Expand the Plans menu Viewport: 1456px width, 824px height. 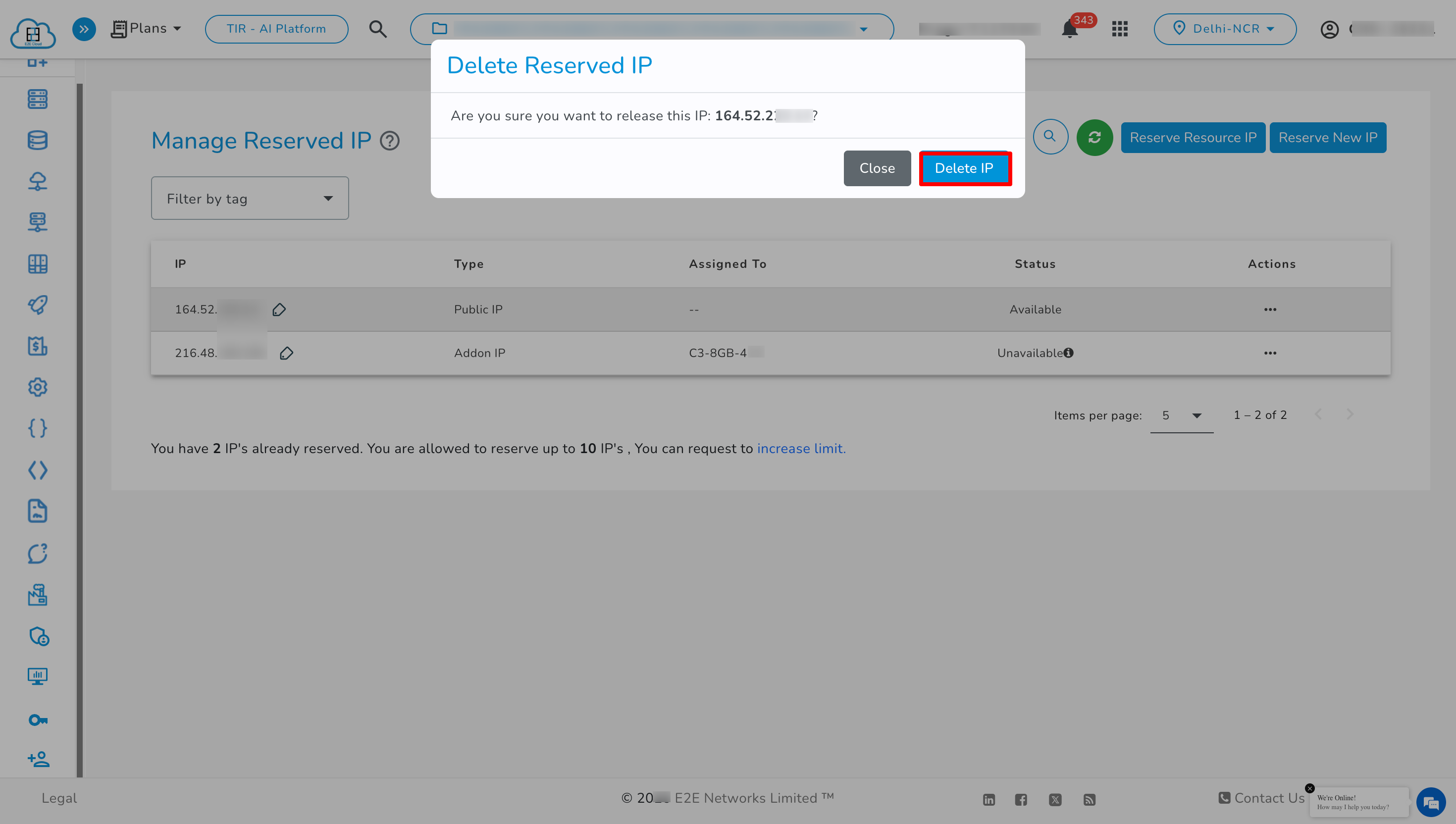click(x=147, y=28)
